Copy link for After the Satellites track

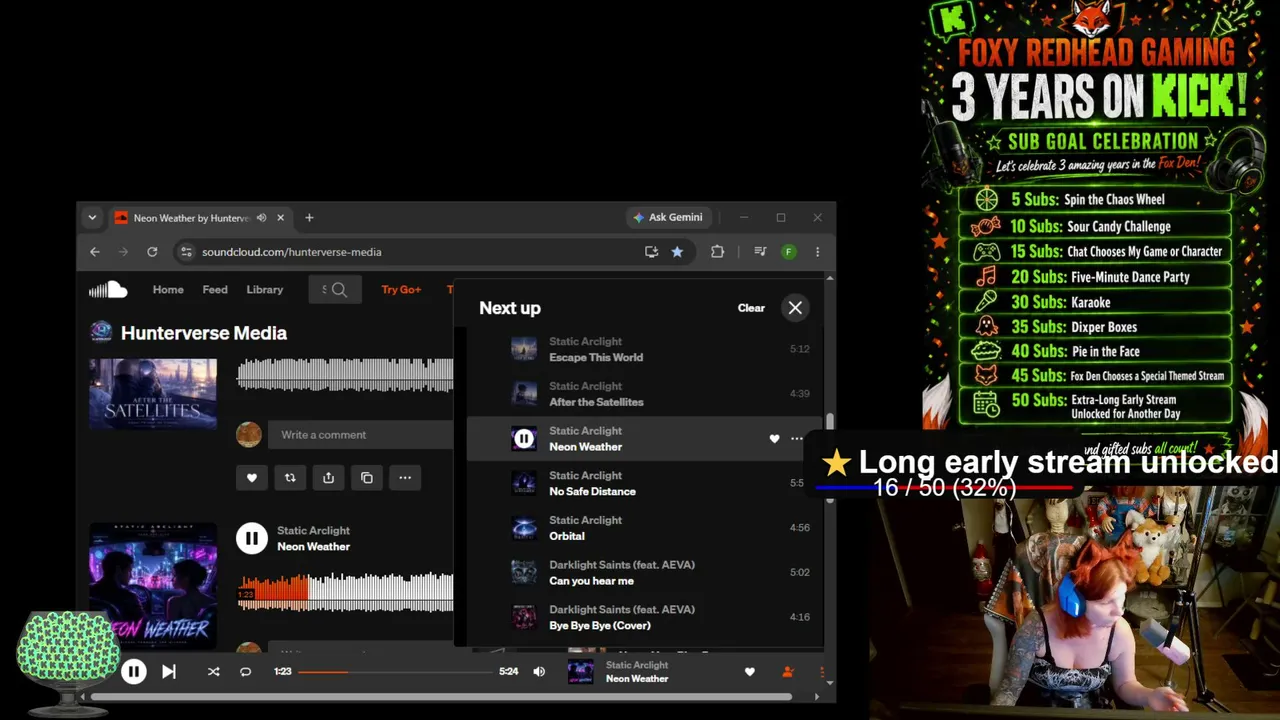[367, 478]
